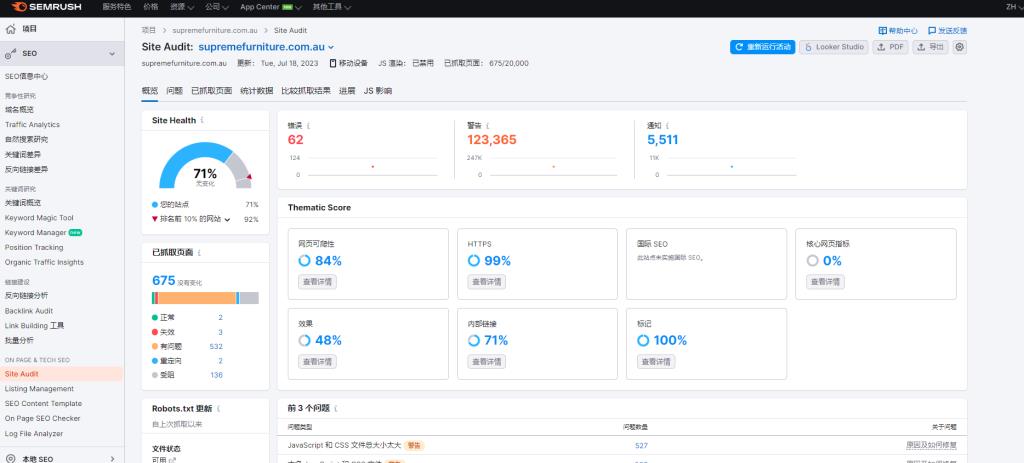This screenshot has width=1024, height=463.
Task: Click the orange 有问题 segment of crawled pages bar
Action: click(x=197, y=298)
